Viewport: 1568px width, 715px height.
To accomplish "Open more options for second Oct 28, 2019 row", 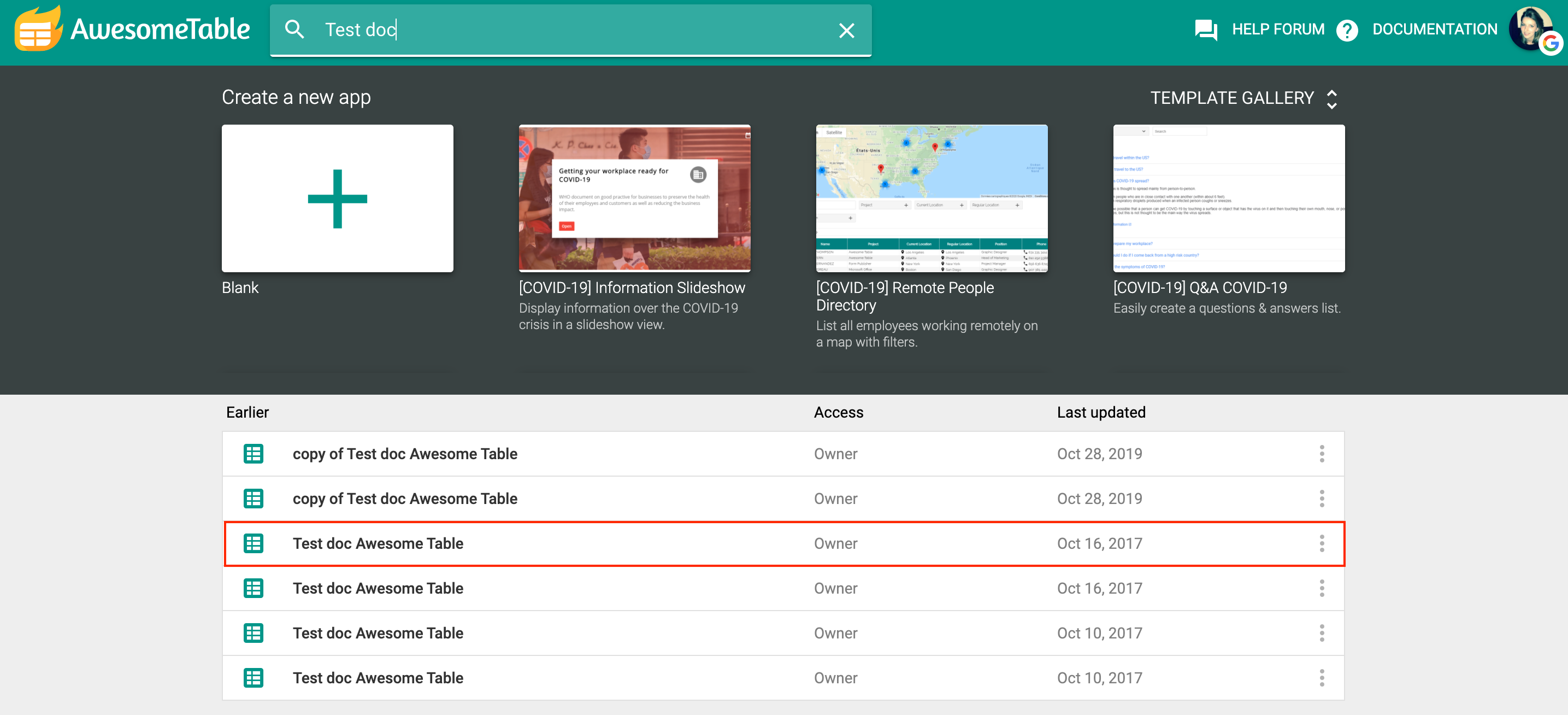I will coord(1322,499).
